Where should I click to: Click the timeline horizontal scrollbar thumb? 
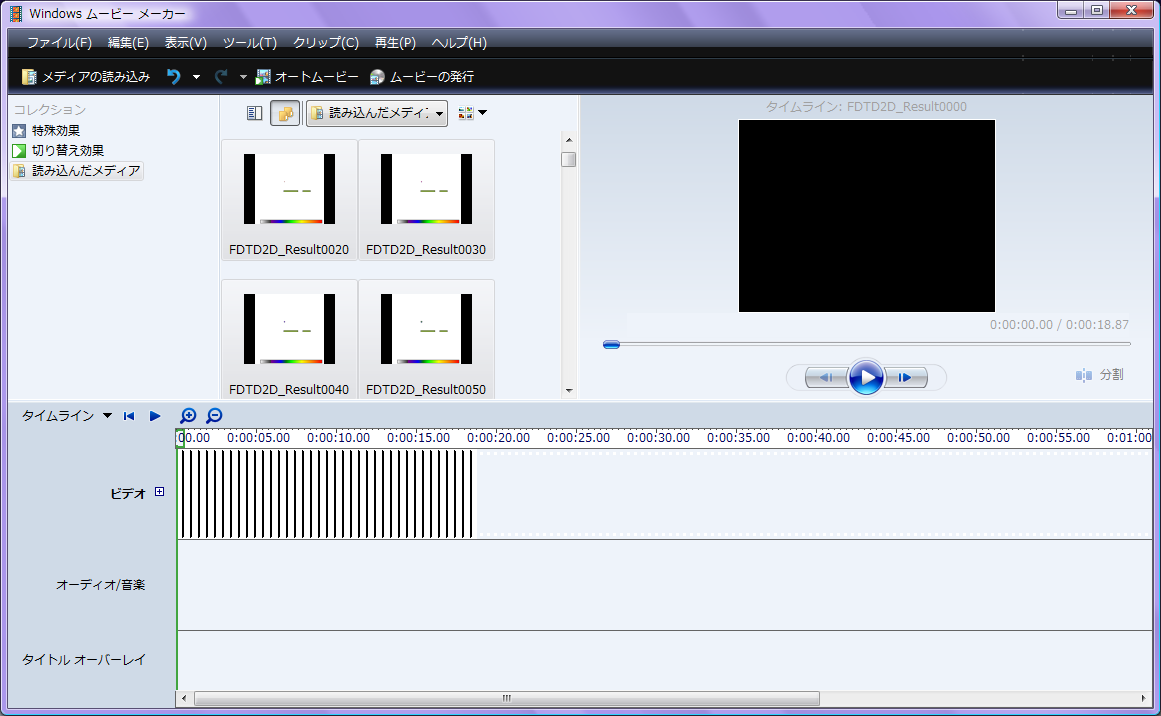tap(506, 698)
